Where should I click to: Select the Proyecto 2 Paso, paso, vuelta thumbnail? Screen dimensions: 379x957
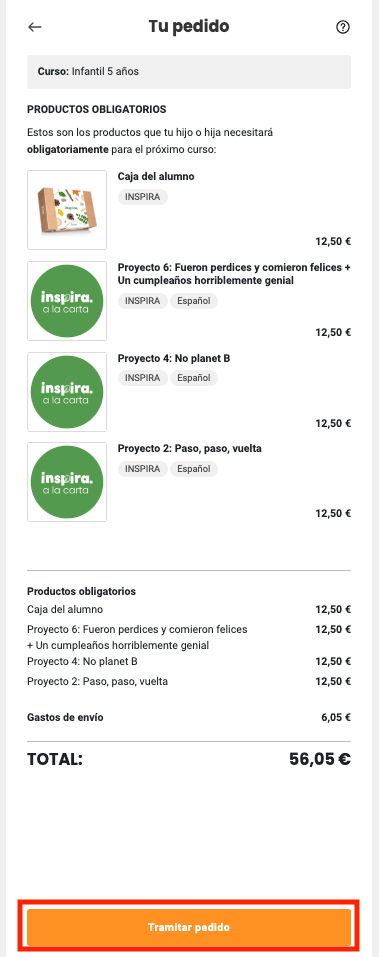click(67, 482)
